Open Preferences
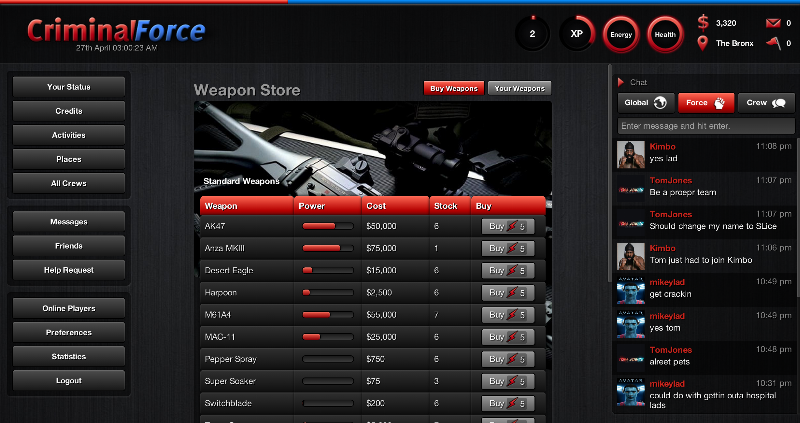Screen dimensions: 800x423 coord(69,332)
